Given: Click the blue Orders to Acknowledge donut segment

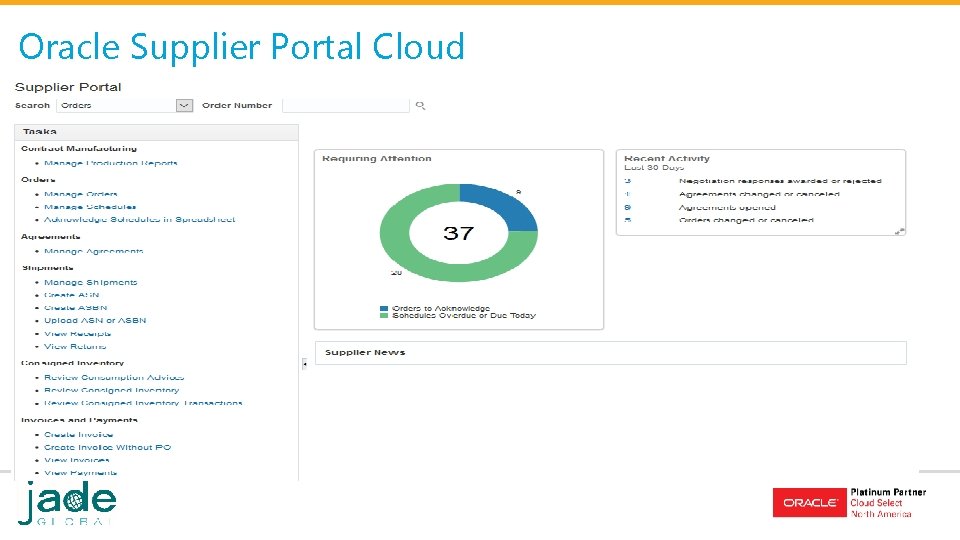Looking at the screenshot, I should [x=505, y=205].
